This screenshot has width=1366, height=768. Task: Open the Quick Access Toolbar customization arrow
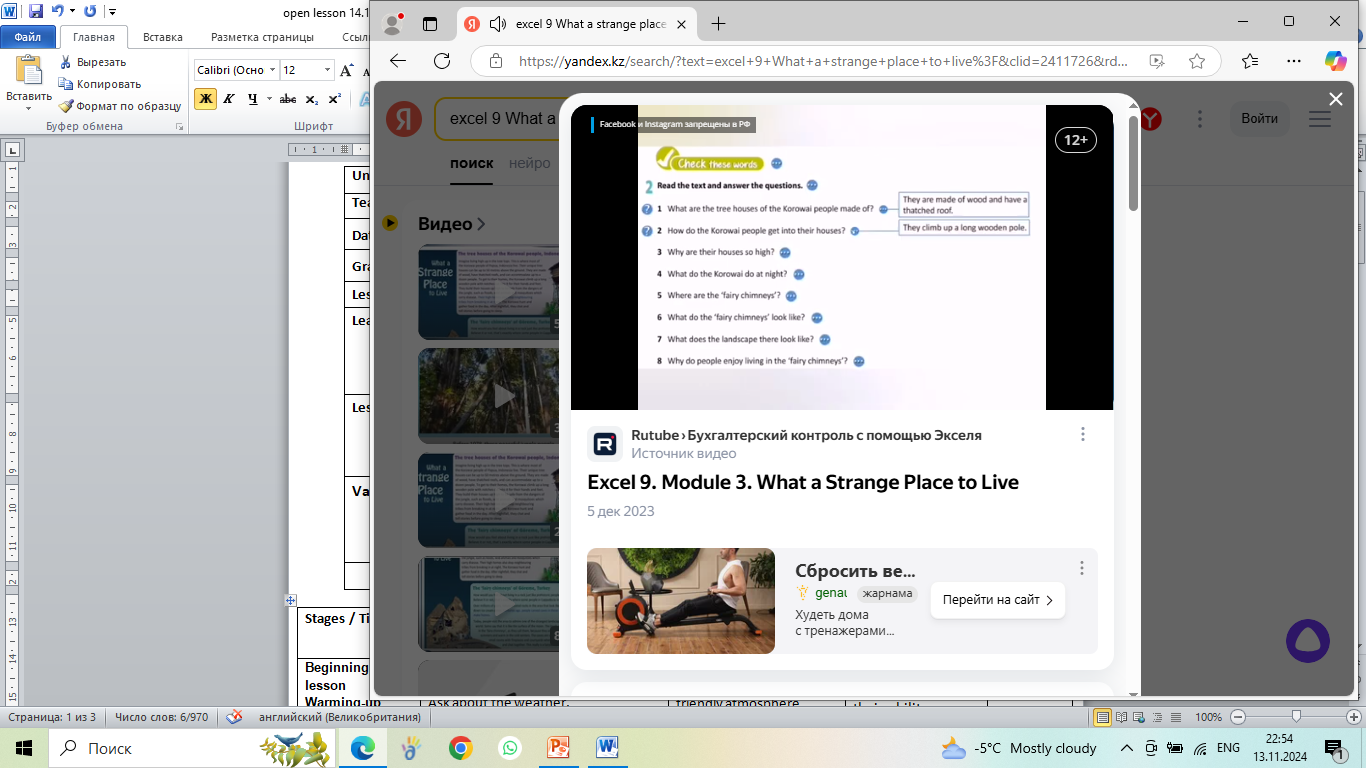111,12
